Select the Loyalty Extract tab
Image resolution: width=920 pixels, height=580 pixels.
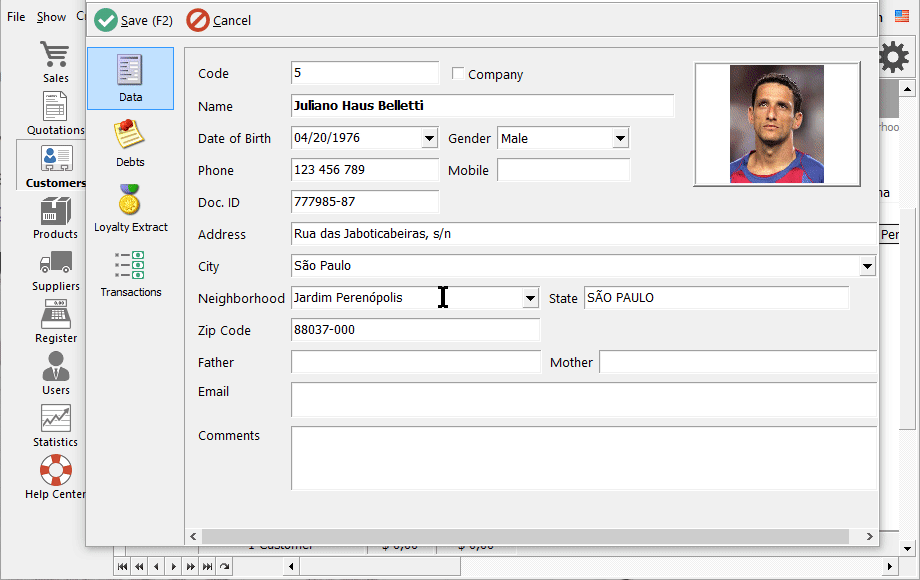tap(130, 208)
